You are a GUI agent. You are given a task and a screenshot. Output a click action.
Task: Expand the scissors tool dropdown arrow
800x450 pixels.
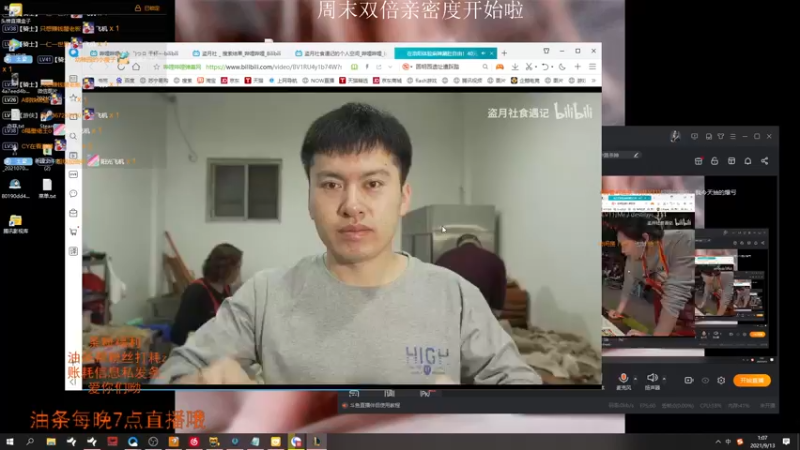(536, 67)
